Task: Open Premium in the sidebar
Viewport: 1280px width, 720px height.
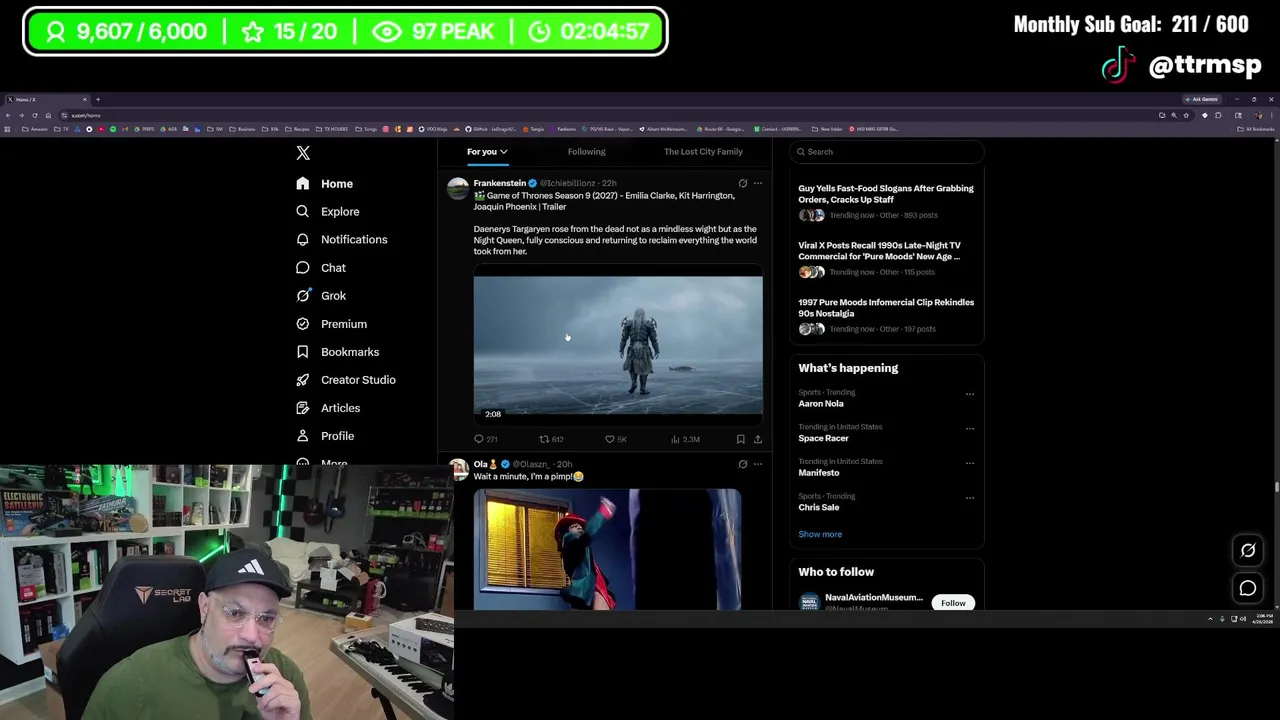Action: pos(333,324)
